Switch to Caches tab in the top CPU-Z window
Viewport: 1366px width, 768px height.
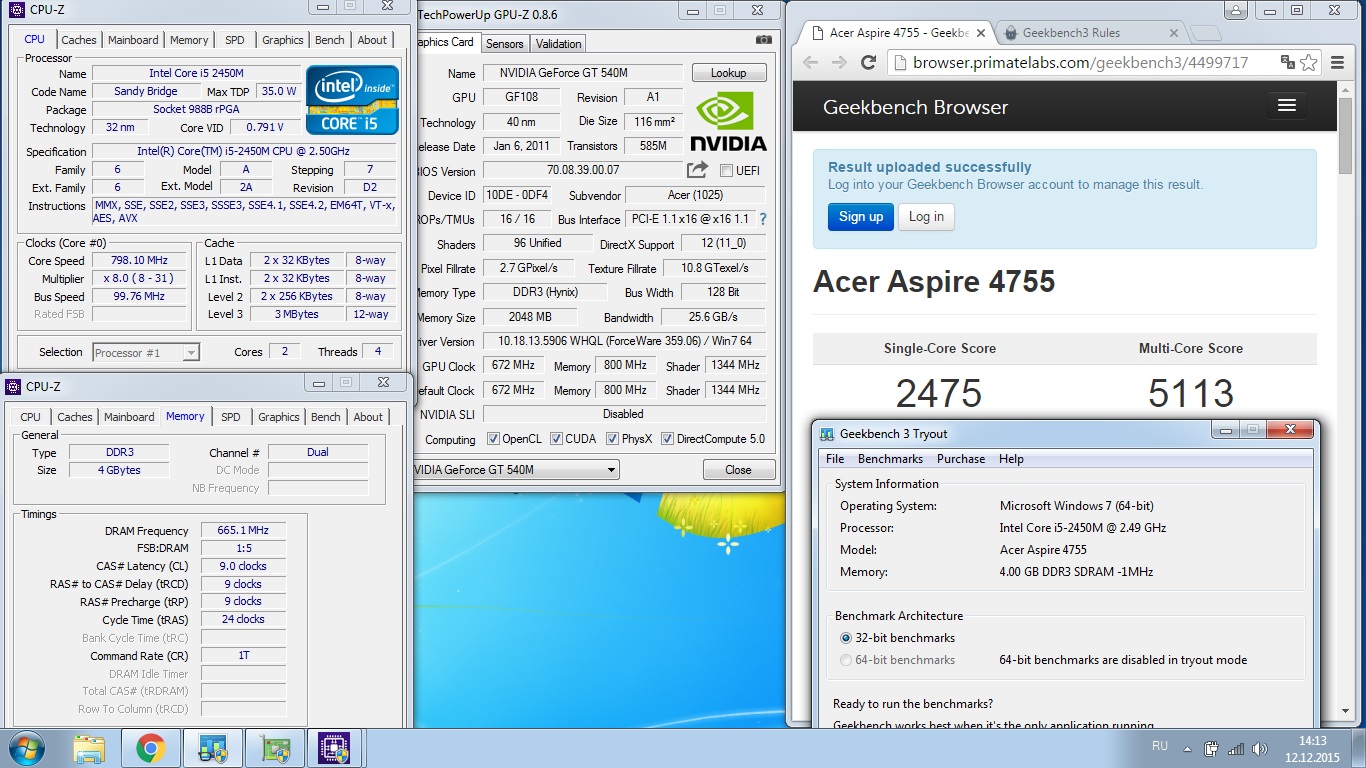pyautogui.click(x=79, y=40)
